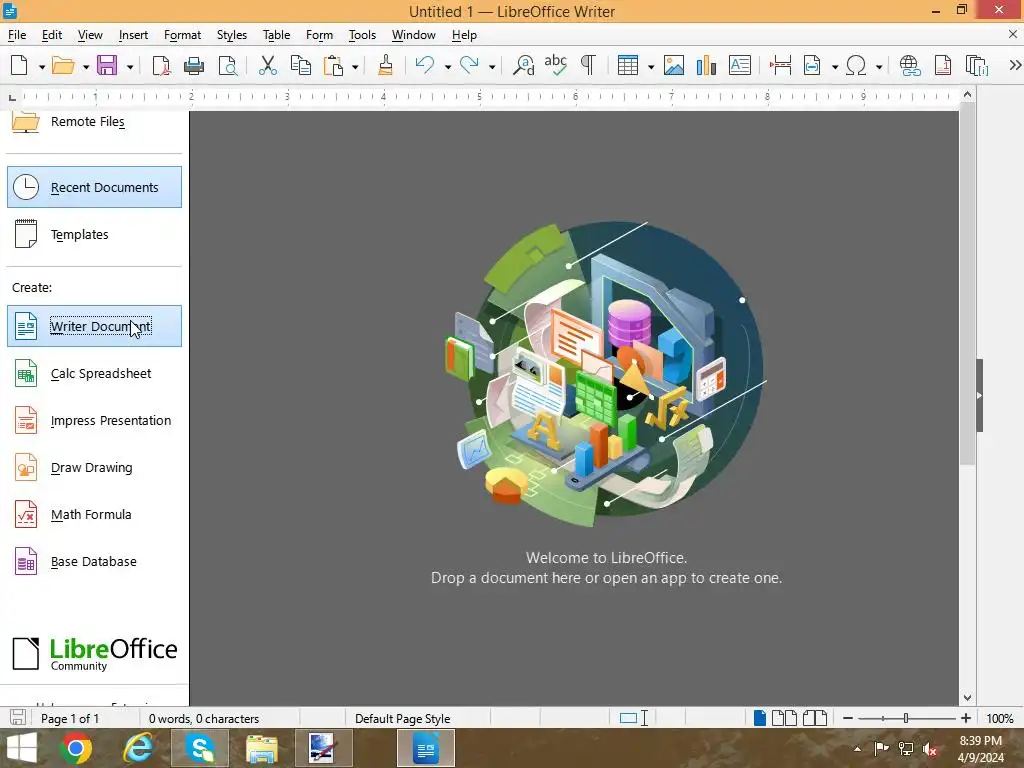
Task: Open the Table menu
Action: [x=276, y=35]
